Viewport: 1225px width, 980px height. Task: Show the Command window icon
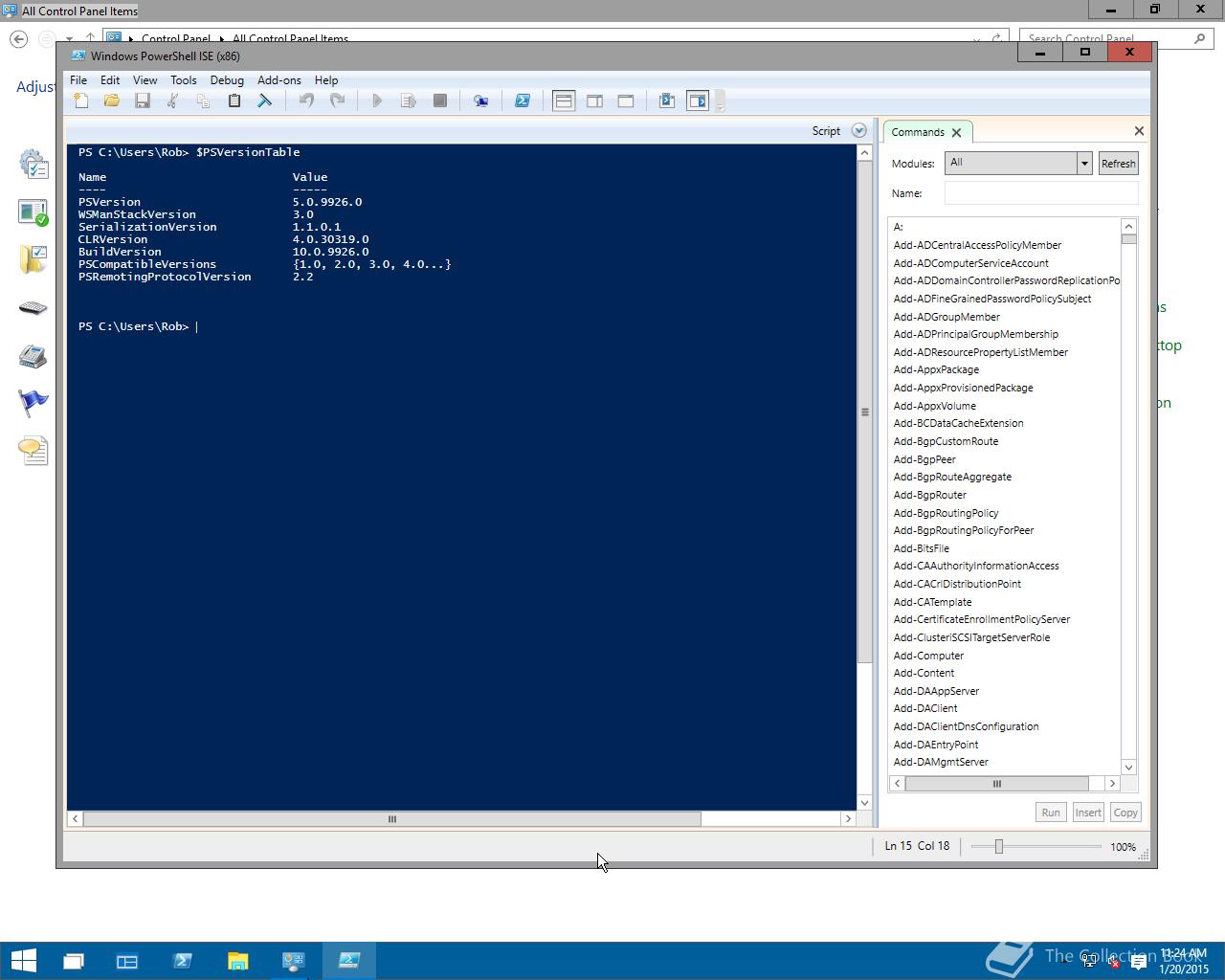(667, 100)
